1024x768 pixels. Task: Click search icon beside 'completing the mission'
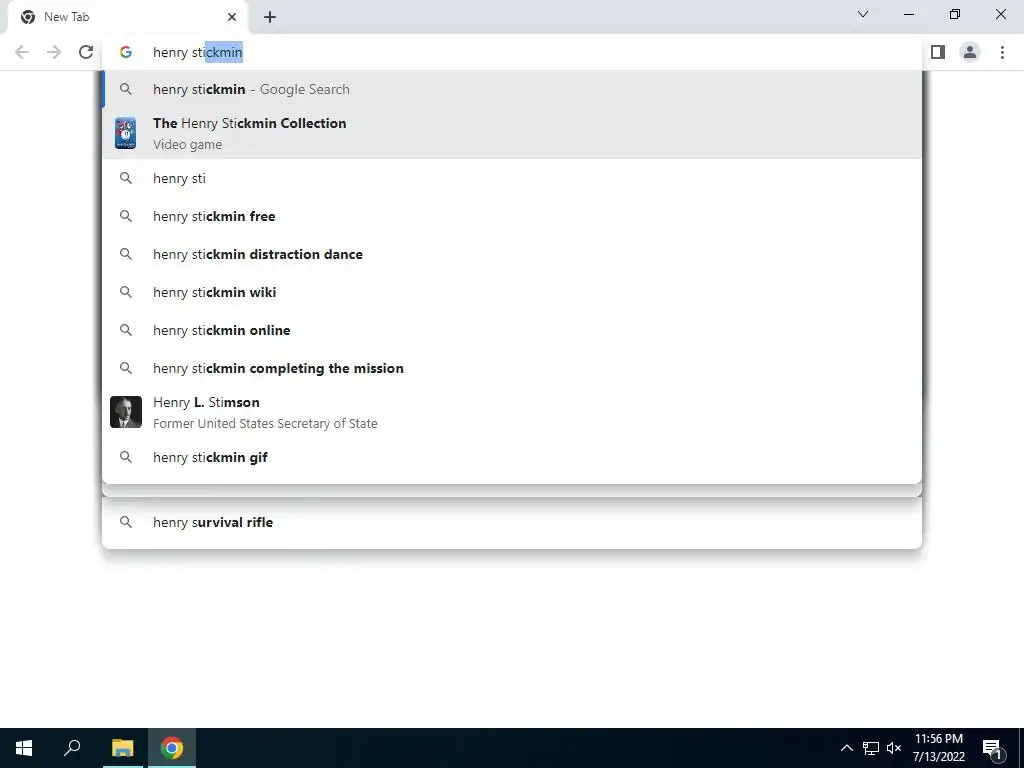pos(126,368)
